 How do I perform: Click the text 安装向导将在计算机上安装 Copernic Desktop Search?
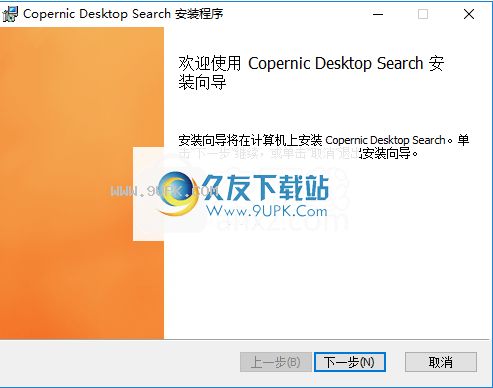(x=312, y=140)
